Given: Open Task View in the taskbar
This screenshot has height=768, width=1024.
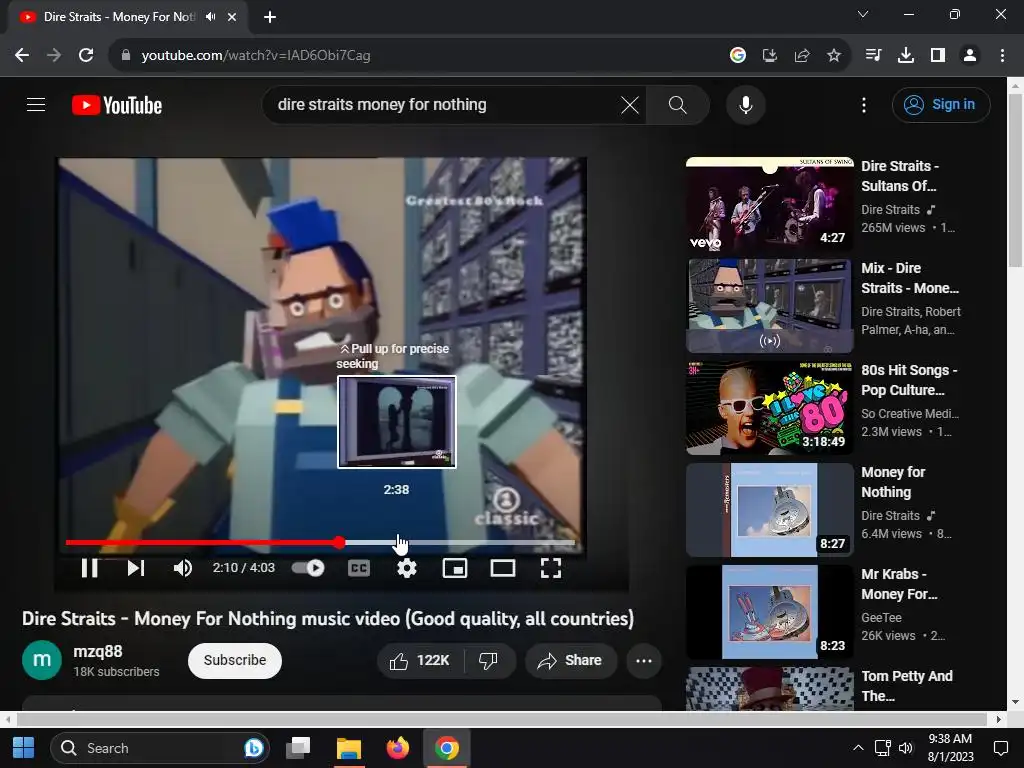Looking at the screenshot, I should tap(298, 748).
